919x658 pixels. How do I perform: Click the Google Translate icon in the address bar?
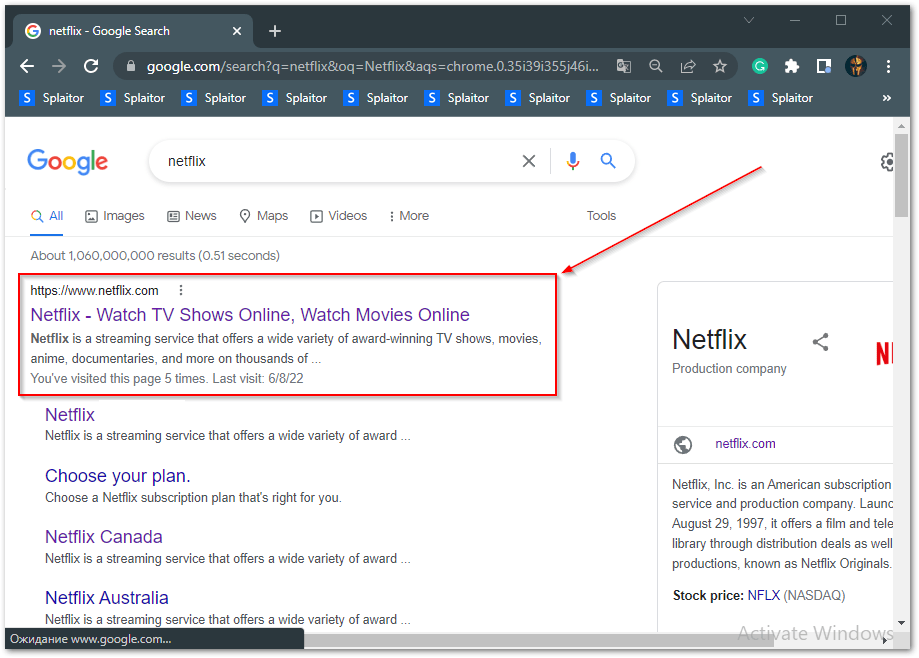[x=623, y=65]
